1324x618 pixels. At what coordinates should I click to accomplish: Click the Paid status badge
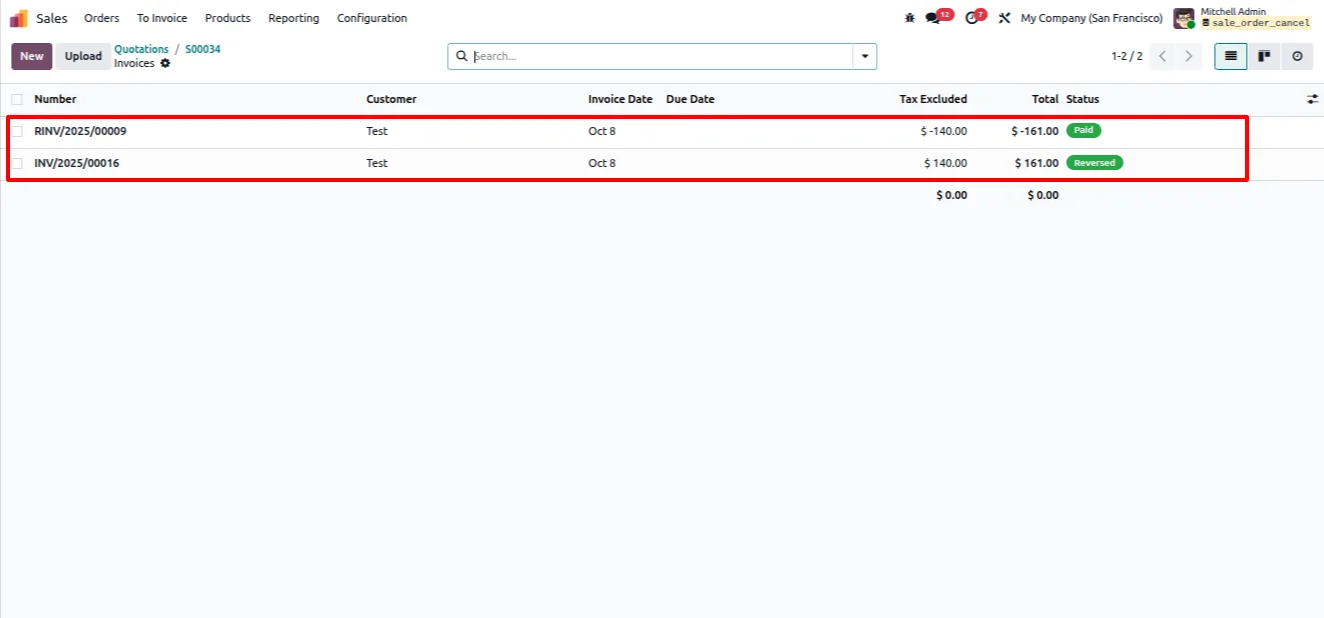[x=1083, y=130]
